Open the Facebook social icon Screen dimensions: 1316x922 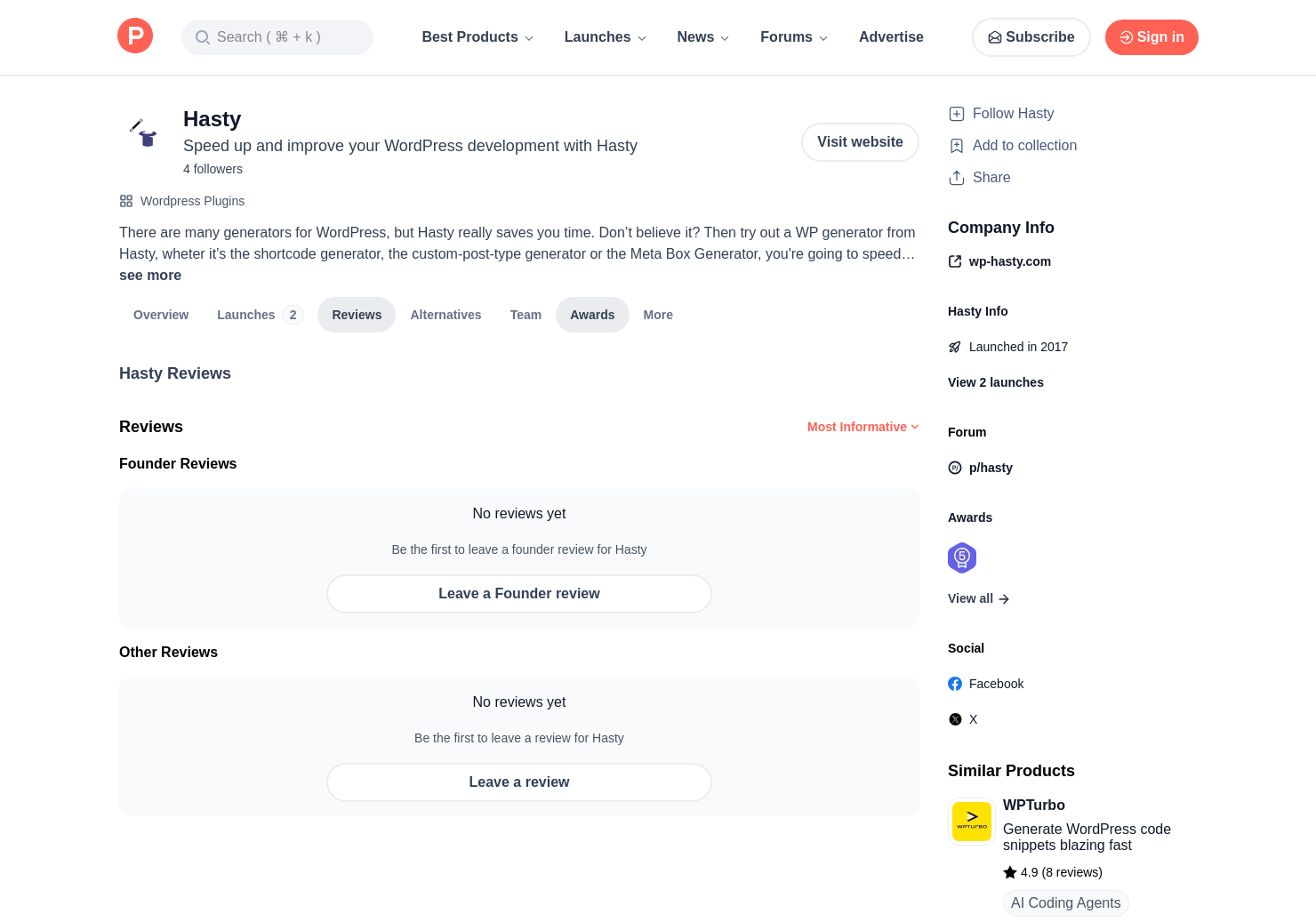pos(955,684)
